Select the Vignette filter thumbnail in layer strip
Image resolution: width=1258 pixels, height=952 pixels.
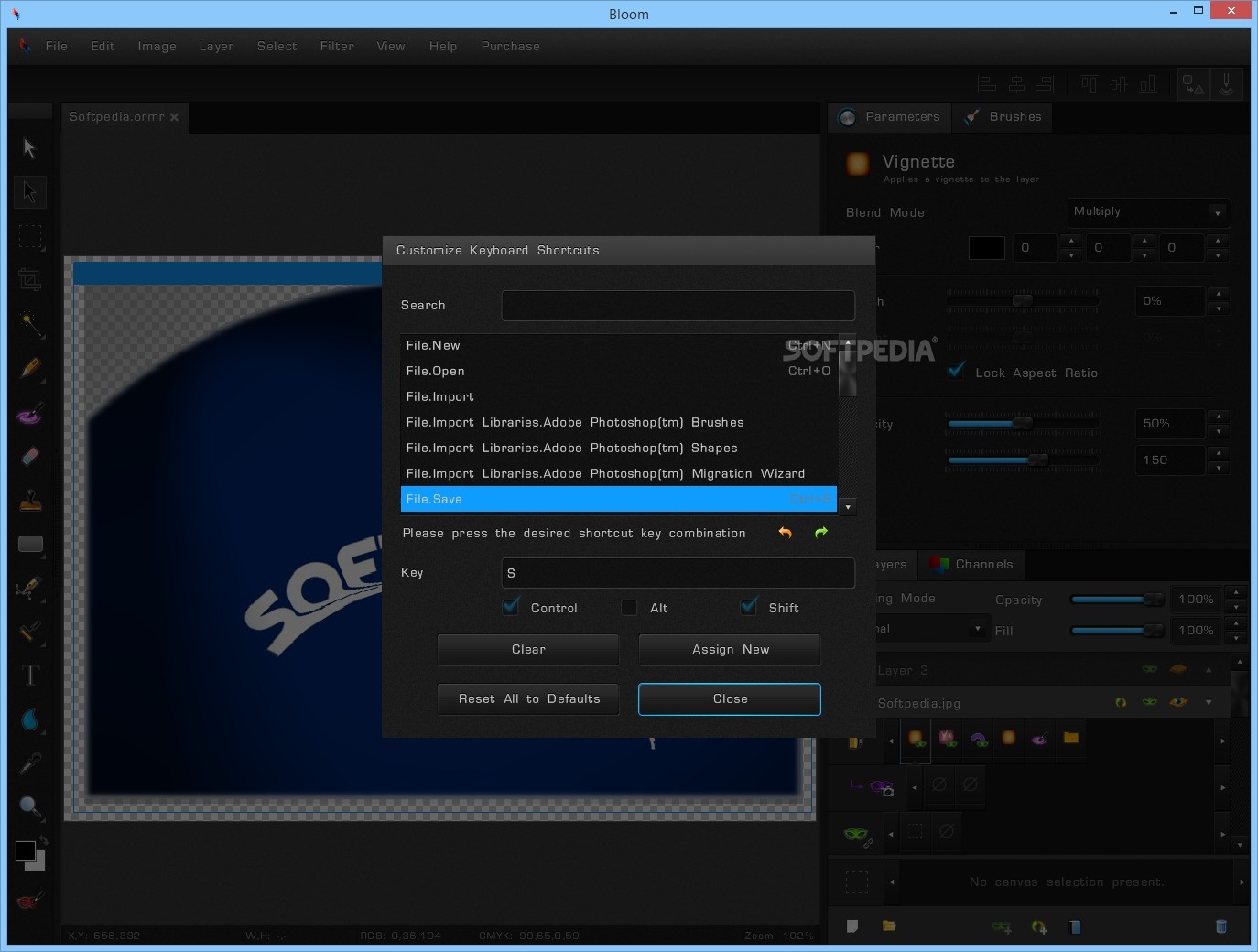coord(916,739)
